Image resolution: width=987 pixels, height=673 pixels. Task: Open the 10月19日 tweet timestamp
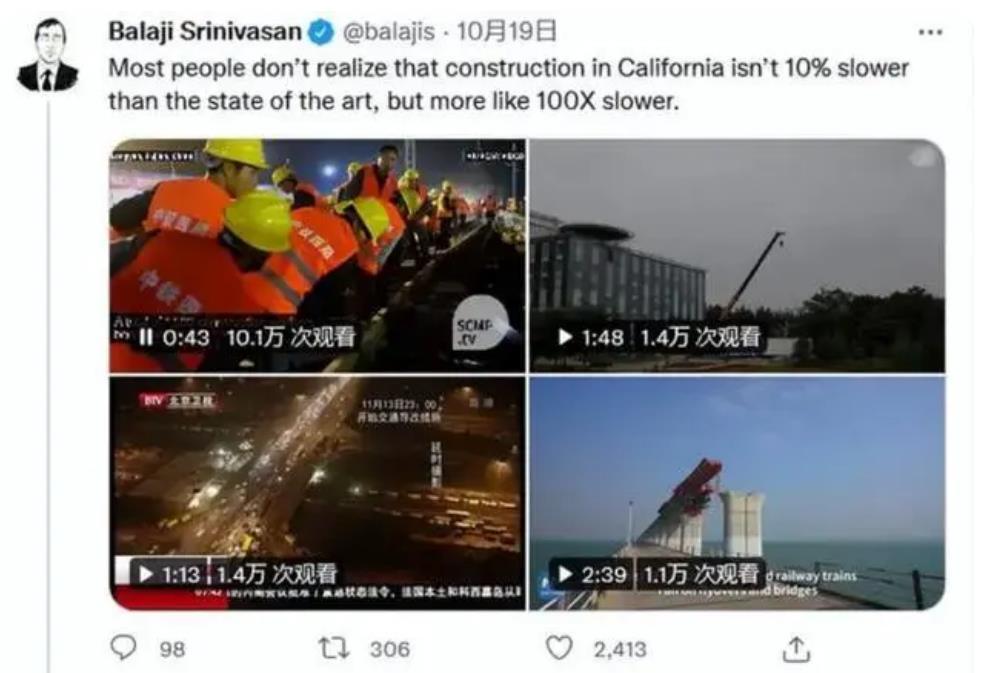(x=507, y=31)
